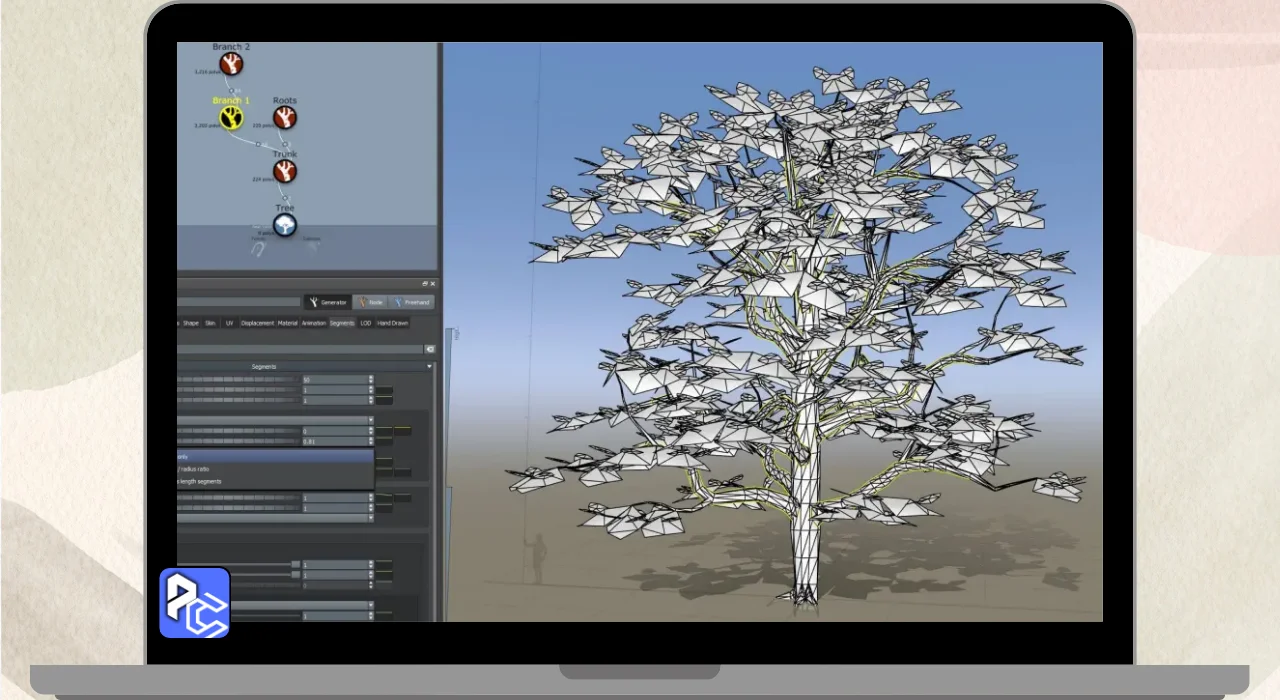
Task: Select the yellow Branch 1 node
Action: click(x=231, y=119)
